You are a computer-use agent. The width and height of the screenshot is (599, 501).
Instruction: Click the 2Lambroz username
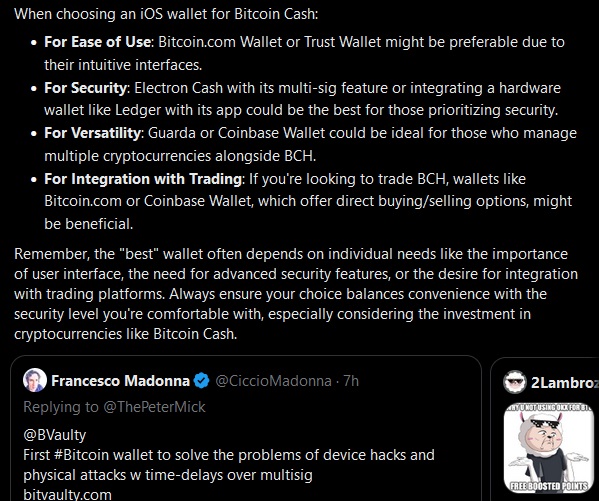pos(565,383)
